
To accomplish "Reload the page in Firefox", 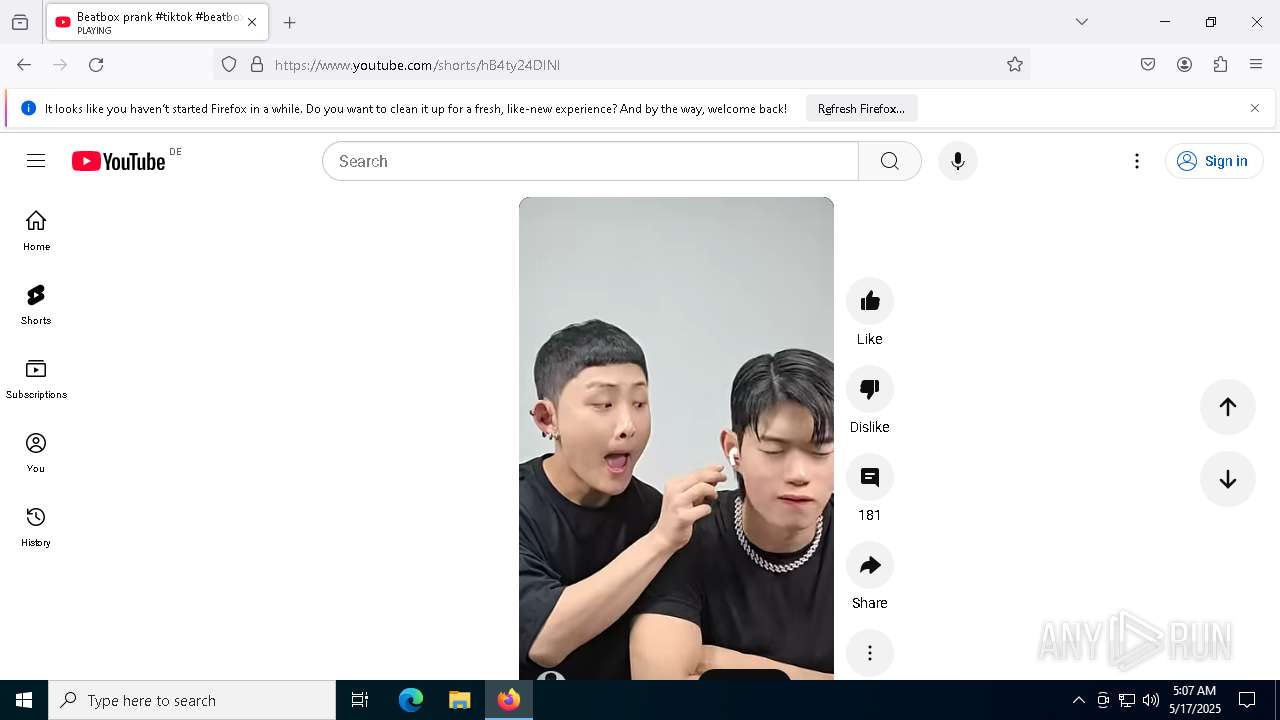I will click(x=96, y=64).
